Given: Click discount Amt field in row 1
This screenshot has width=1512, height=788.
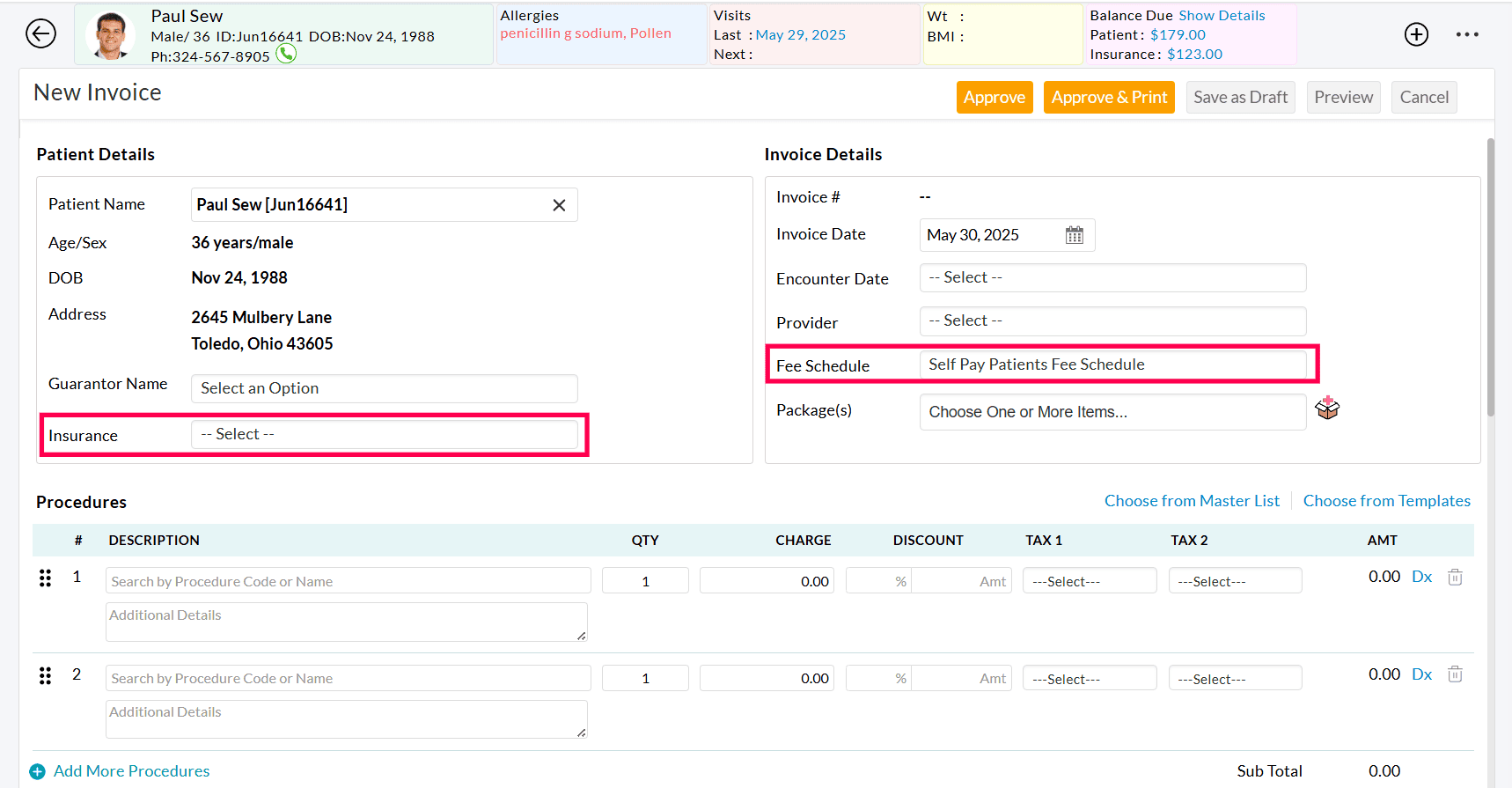Looking at the screenshot, I should click(x=961, y=581).
